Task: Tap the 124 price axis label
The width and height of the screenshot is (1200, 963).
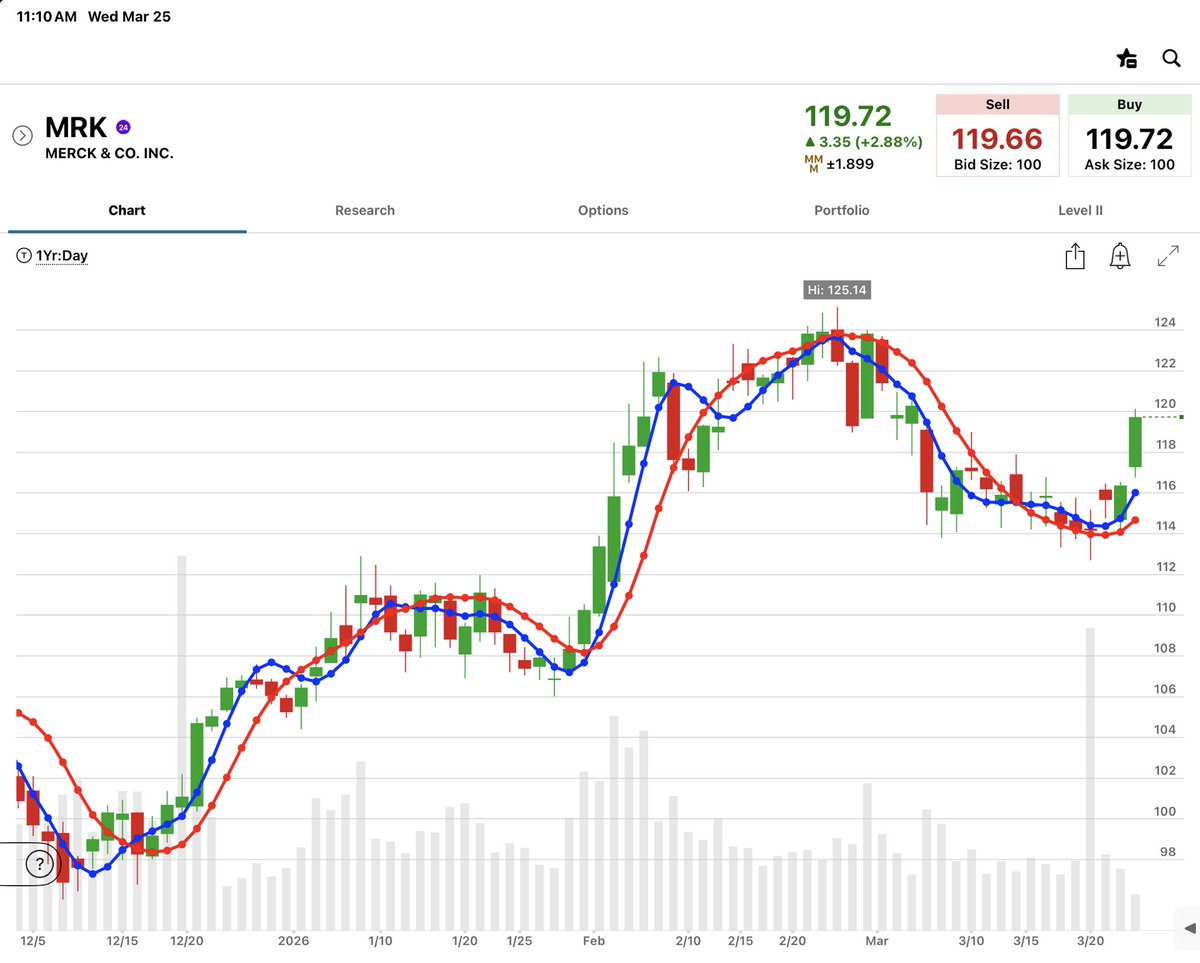Action: tap(1166, 323)
